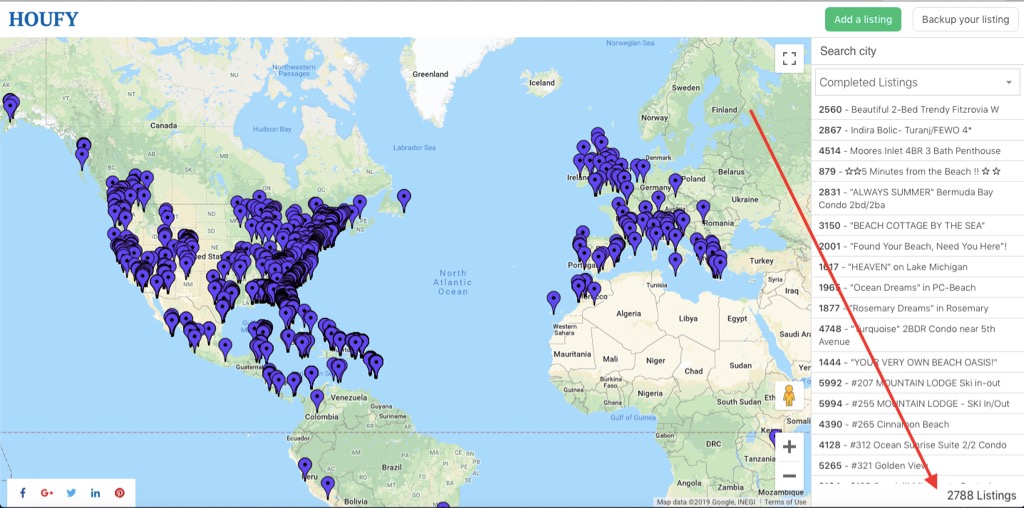Open the Terms of Use link

pos(786,502)
